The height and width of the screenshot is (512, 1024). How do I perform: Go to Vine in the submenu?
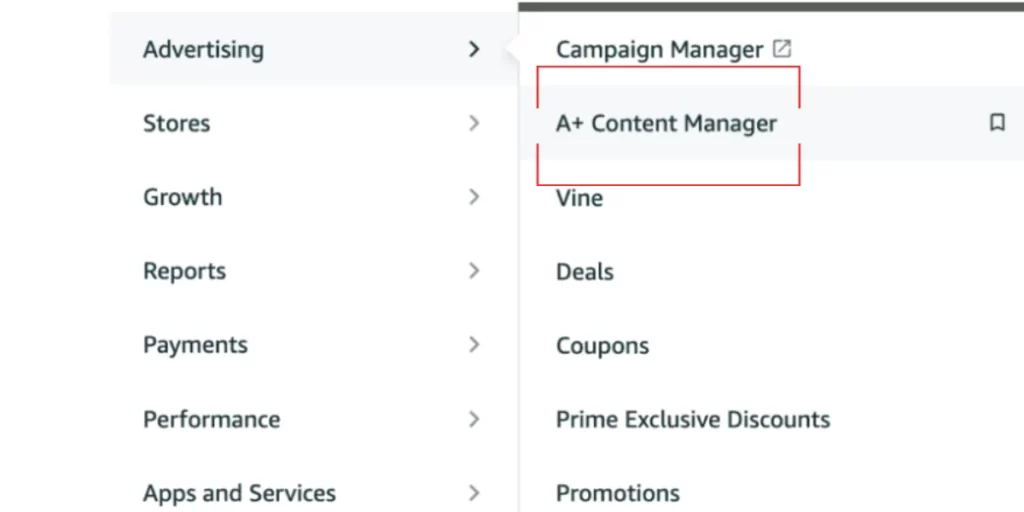[579, 198]
